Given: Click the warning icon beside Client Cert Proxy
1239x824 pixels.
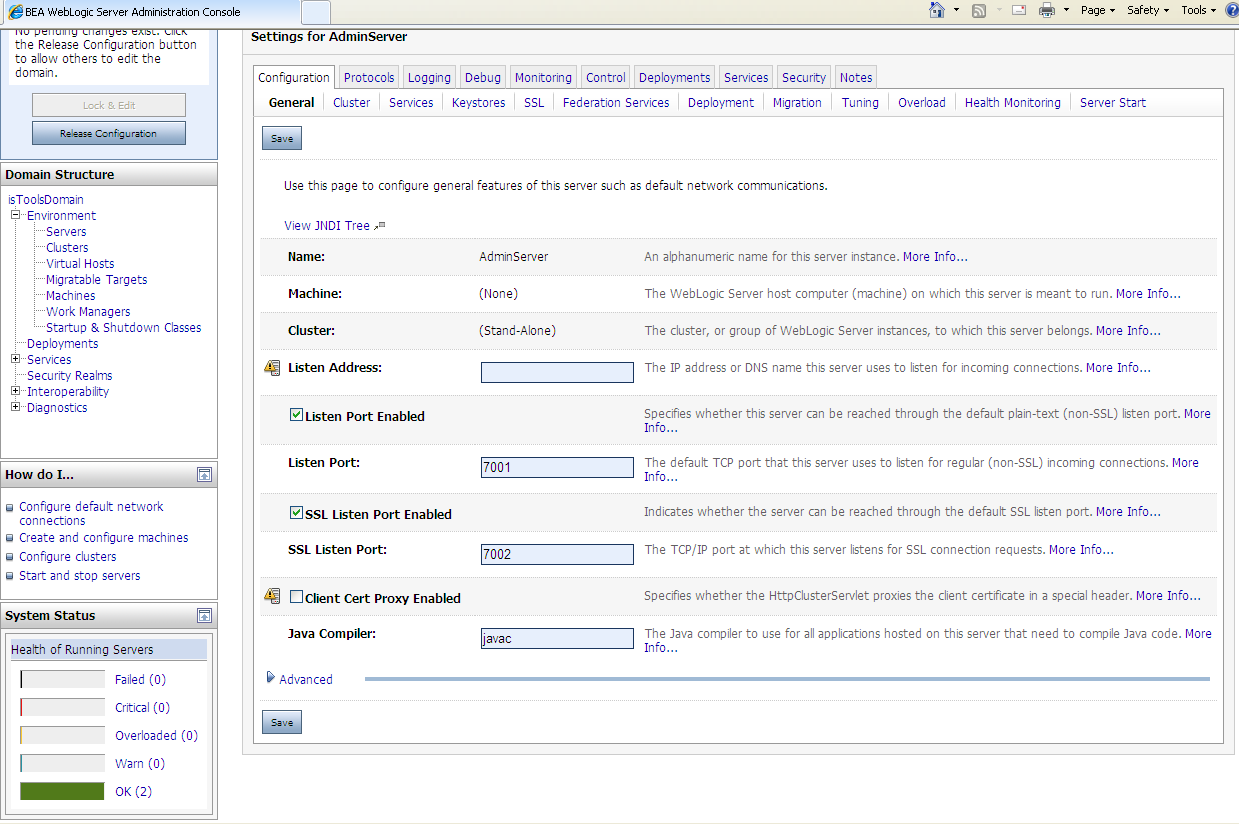Looking at the screenshot, I should point(272,596).
